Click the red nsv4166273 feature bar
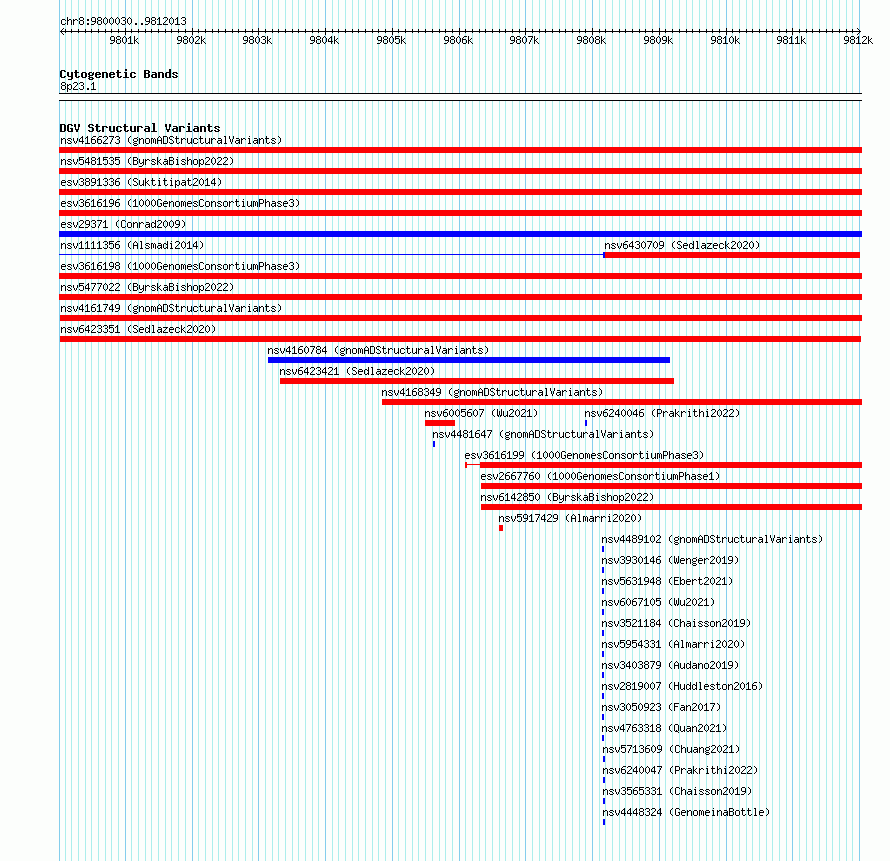The height and width of the screenshot is (861, 890). tap(460, 150)
